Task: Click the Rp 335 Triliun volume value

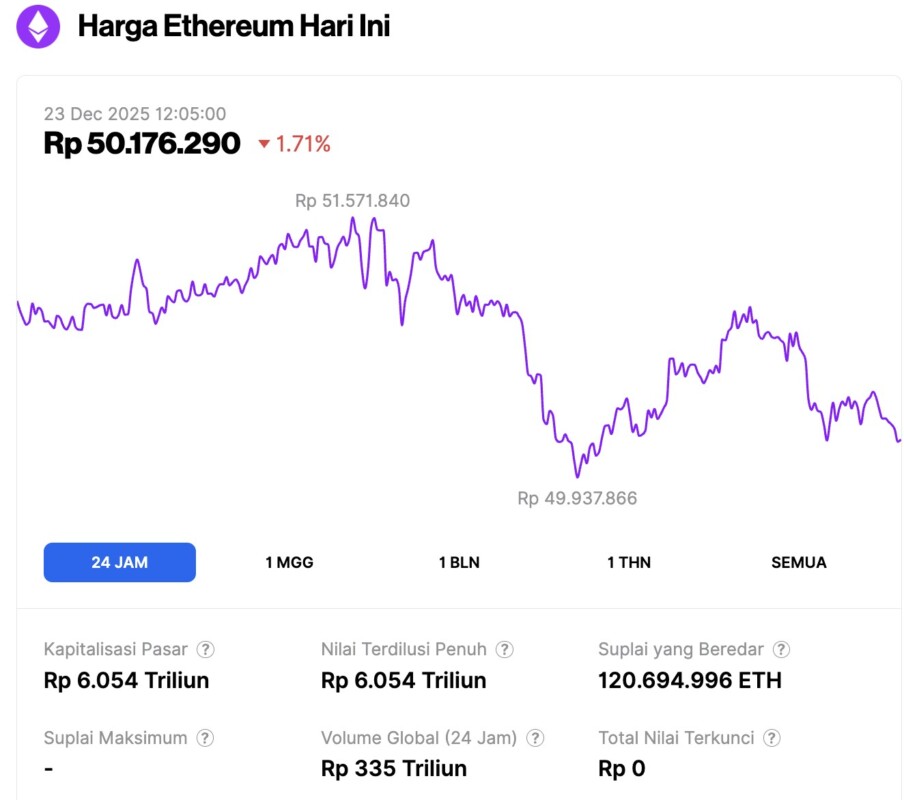Action: [x=394, y=769]
